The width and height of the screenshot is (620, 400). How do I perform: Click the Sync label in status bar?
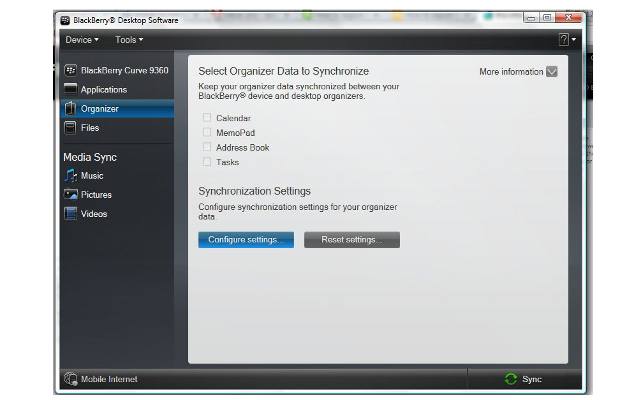tap(532, 379)
